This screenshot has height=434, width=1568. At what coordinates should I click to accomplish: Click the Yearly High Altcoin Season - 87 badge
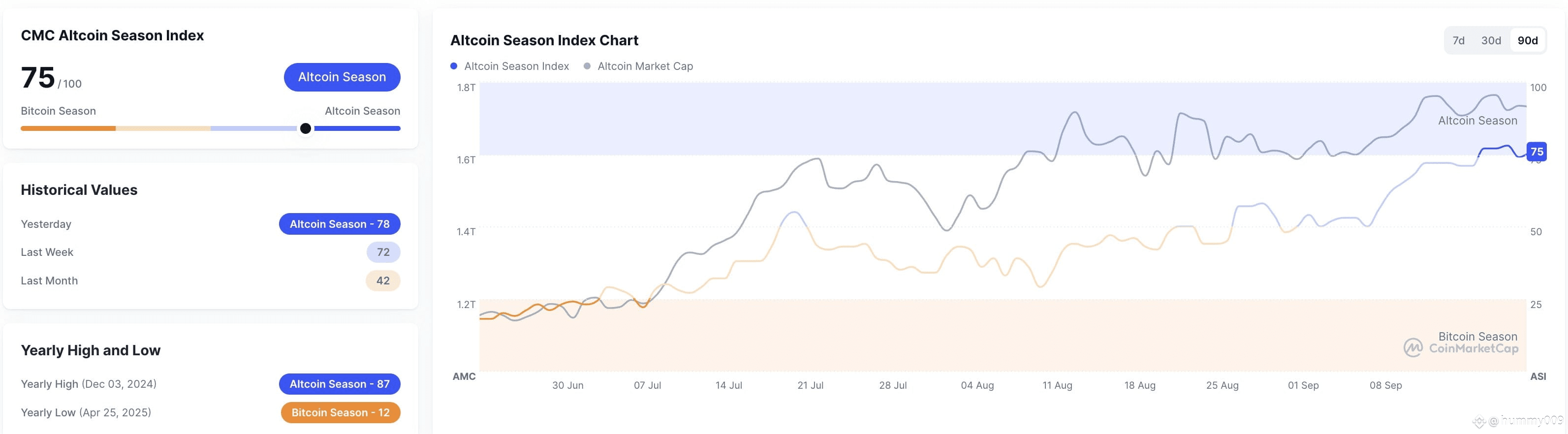pos(340,384)
